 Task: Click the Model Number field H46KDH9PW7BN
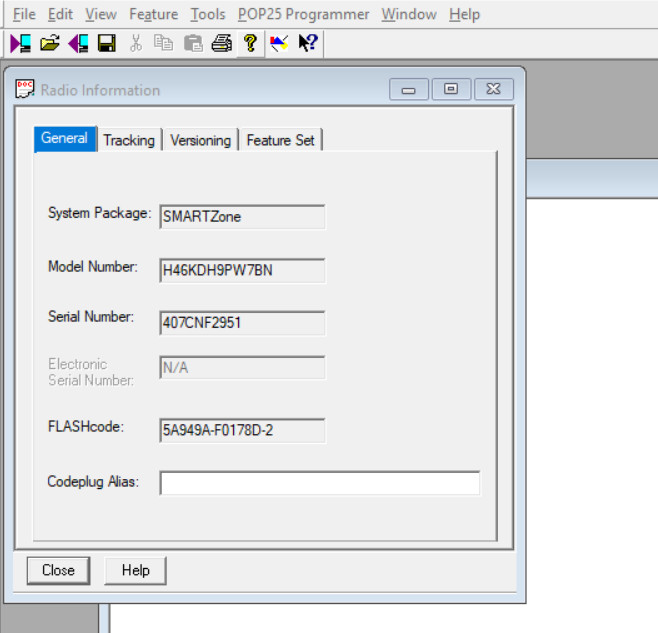[242, 270]
